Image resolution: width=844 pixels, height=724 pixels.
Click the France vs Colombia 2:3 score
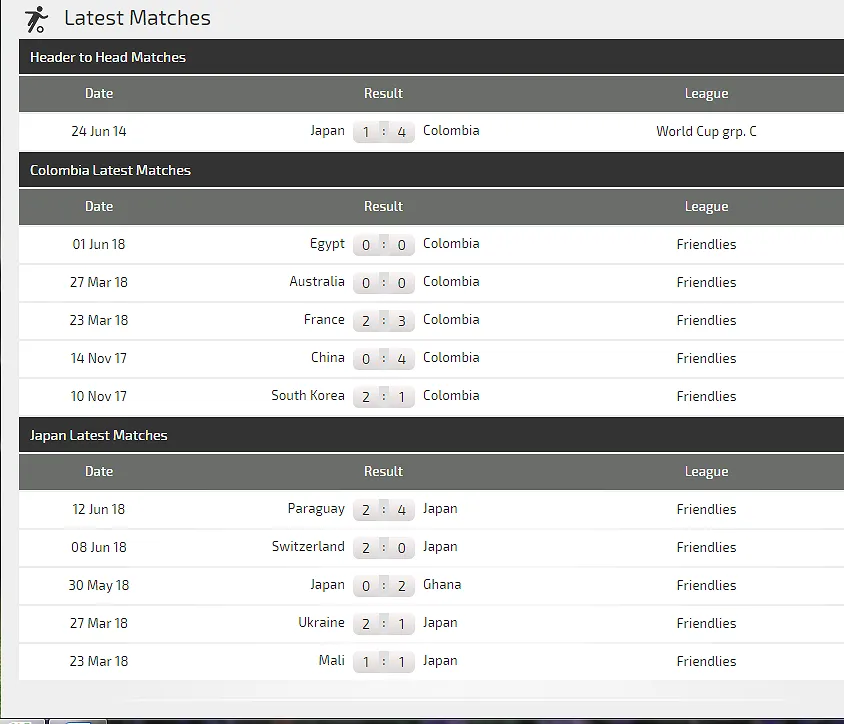(x=383, y=320)
